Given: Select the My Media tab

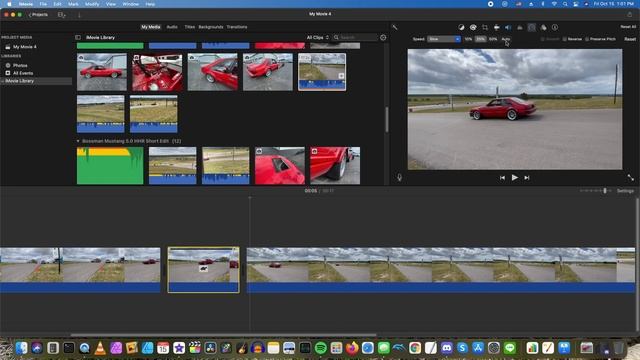Looking at the screenshot, I should 151,27.
